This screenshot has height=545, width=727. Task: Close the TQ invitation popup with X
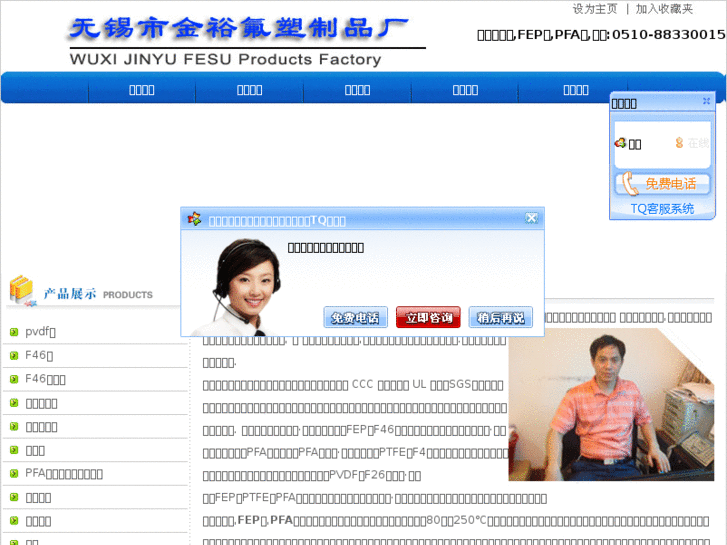[531, 218]
